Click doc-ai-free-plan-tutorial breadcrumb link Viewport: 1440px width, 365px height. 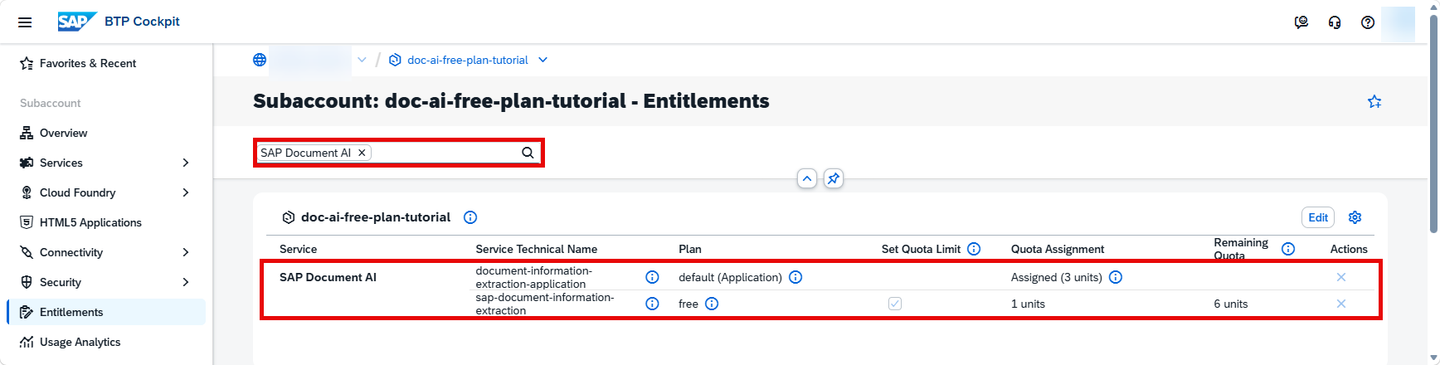pos(467,60)
